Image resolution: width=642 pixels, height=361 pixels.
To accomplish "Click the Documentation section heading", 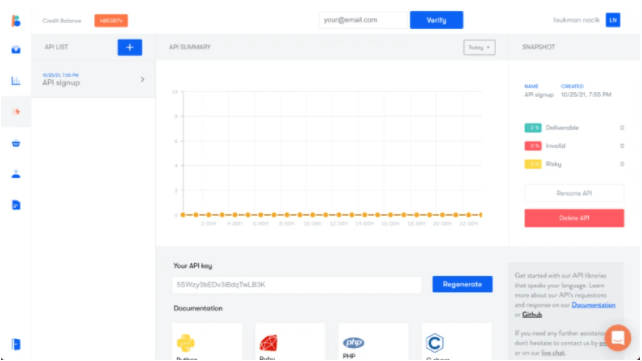I will pyautogui.click(x=198, y=308).
